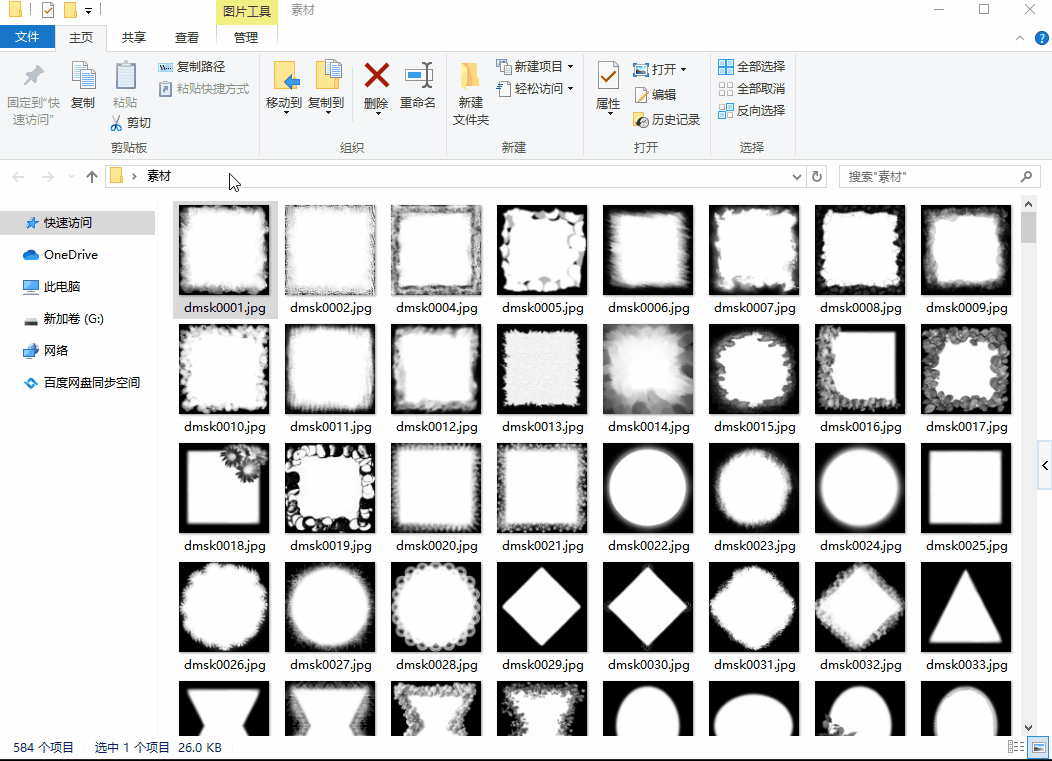Open the File (文件) menu
1052x761 pixels.
point(27,38)
